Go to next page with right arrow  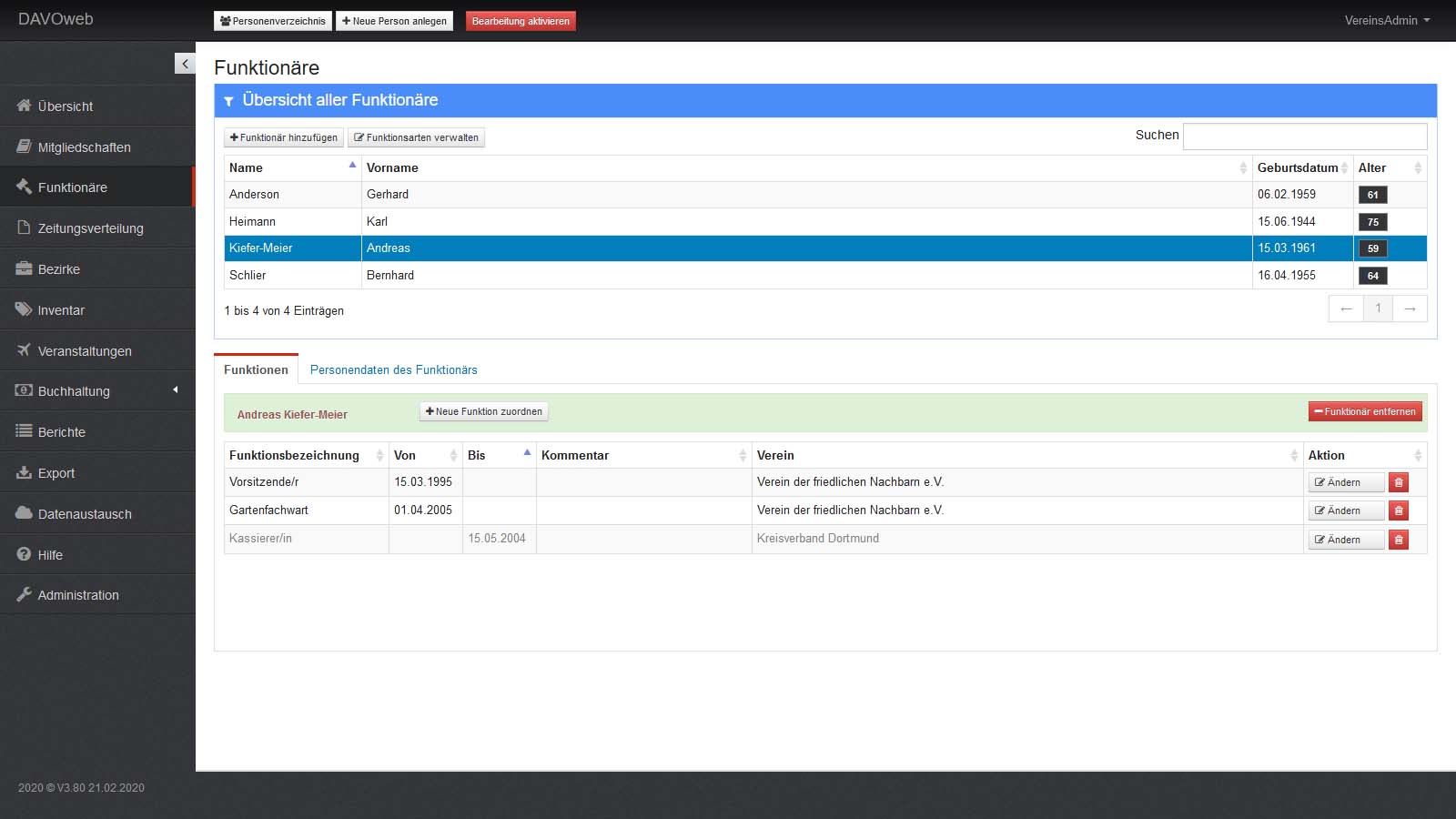(1410, 308)
